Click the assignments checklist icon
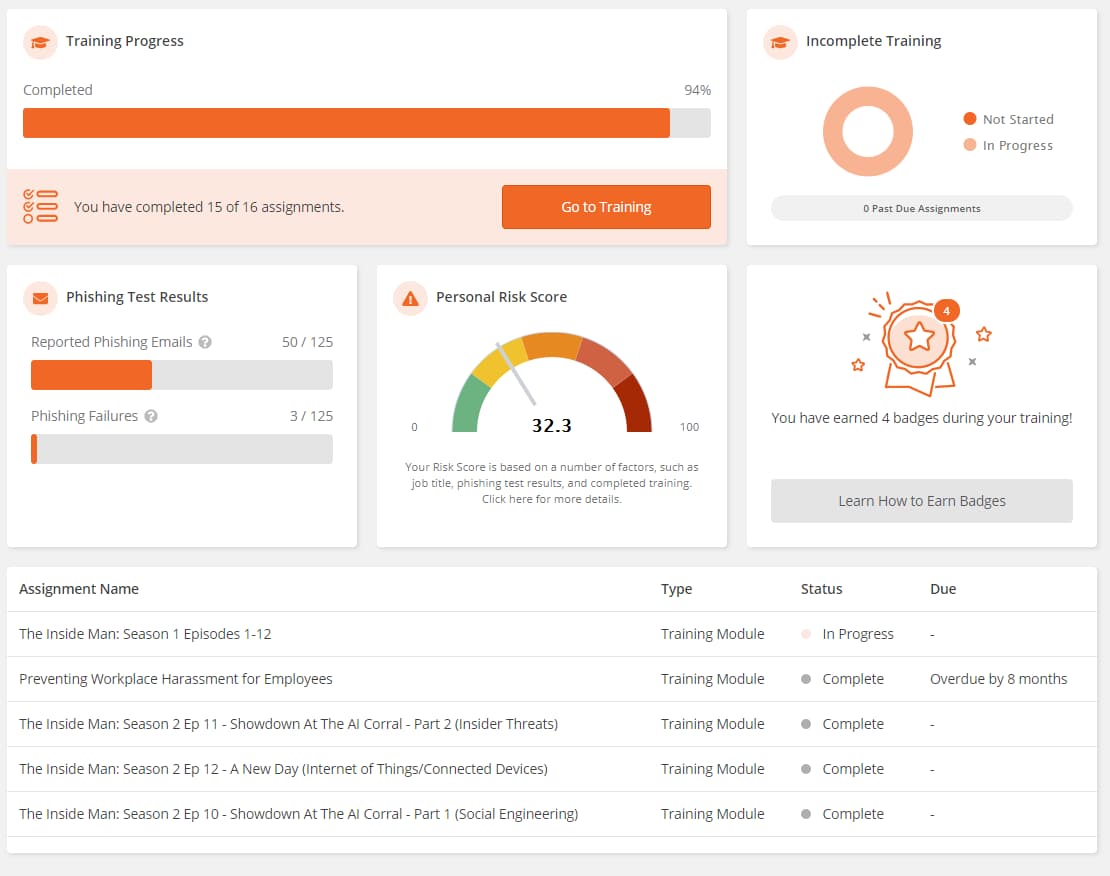 [x=40, y=207]
